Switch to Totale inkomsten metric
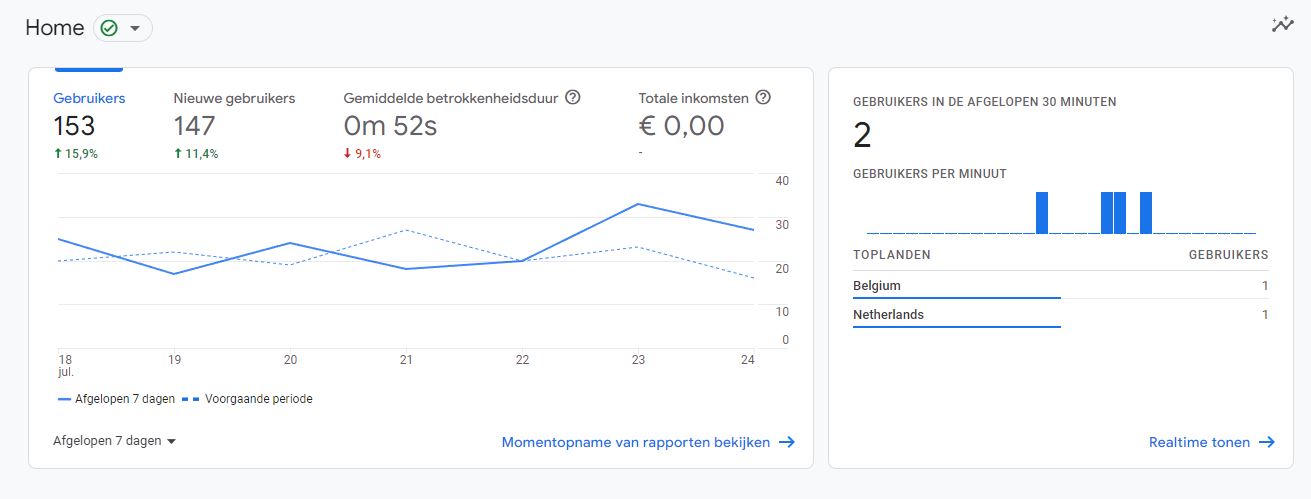Image resolution: width=1311 pixels, height=499 pixels. tap(706, 124)
